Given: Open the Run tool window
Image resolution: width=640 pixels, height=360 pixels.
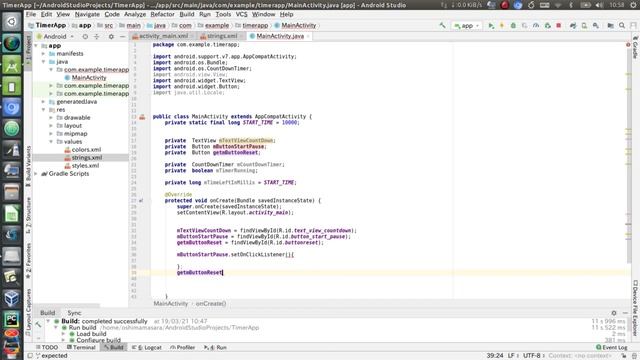Looking at the screenshot, I should point(215,347).
